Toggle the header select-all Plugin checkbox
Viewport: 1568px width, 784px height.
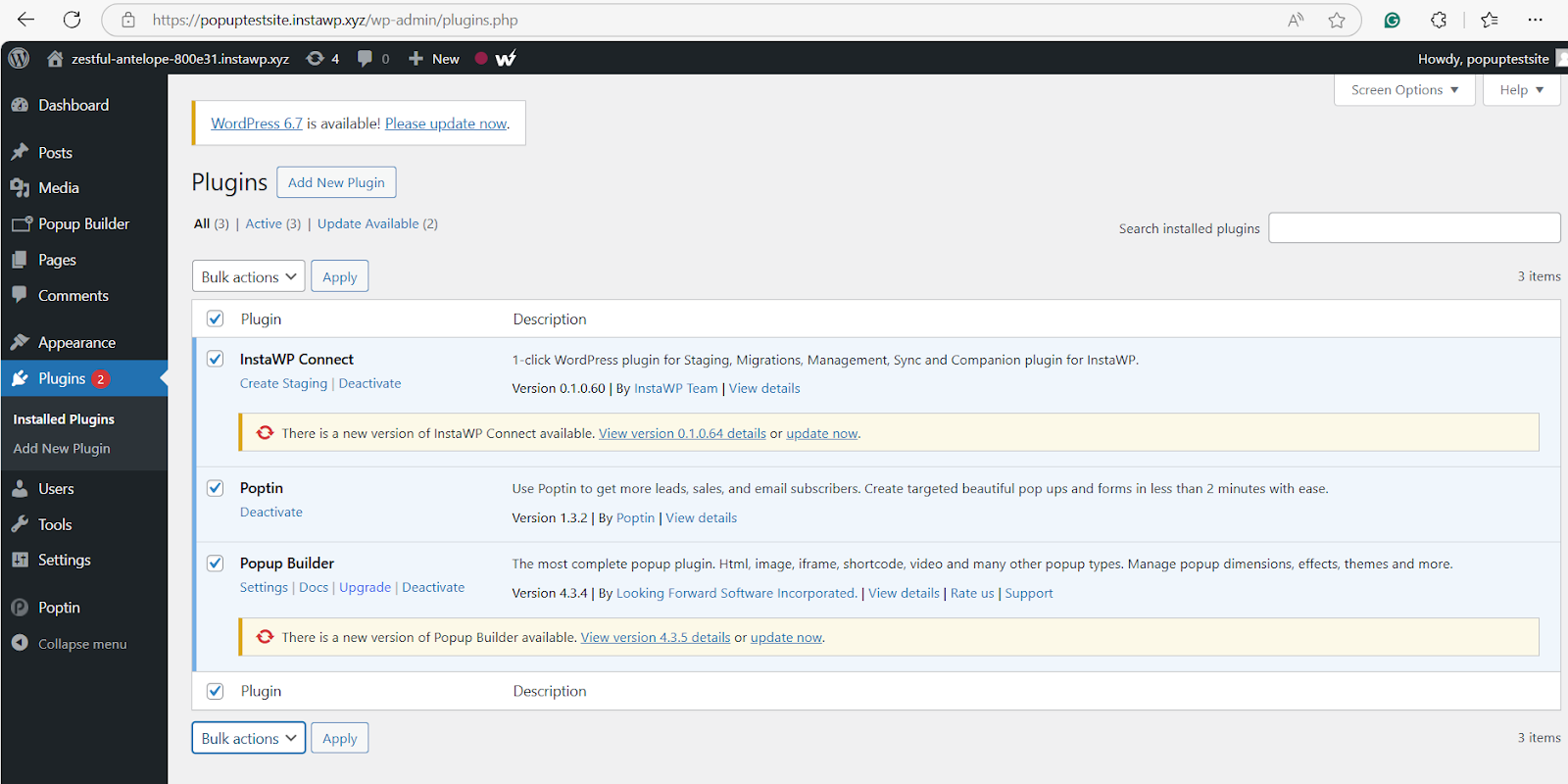(216, 318)
